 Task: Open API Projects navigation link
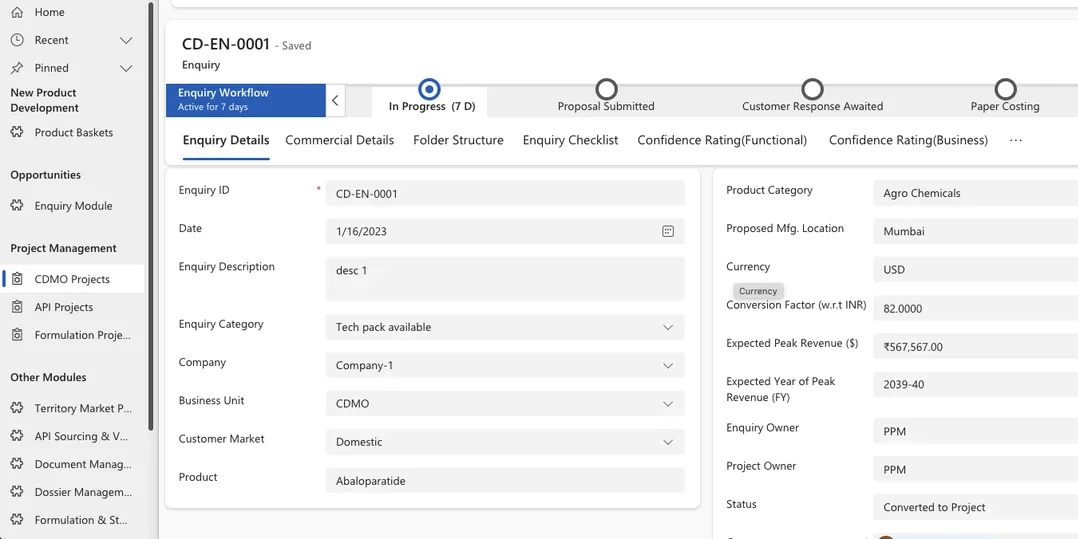click(64, 307)
